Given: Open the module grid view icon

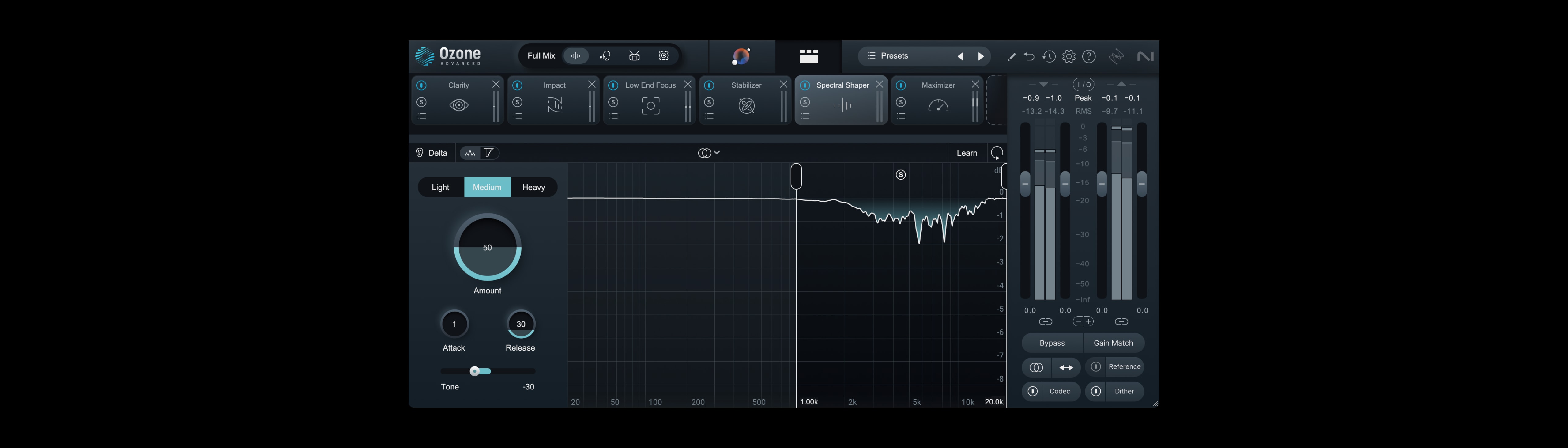Looking at the screenshot, I should pyautogui.click(x=809, y=57).
